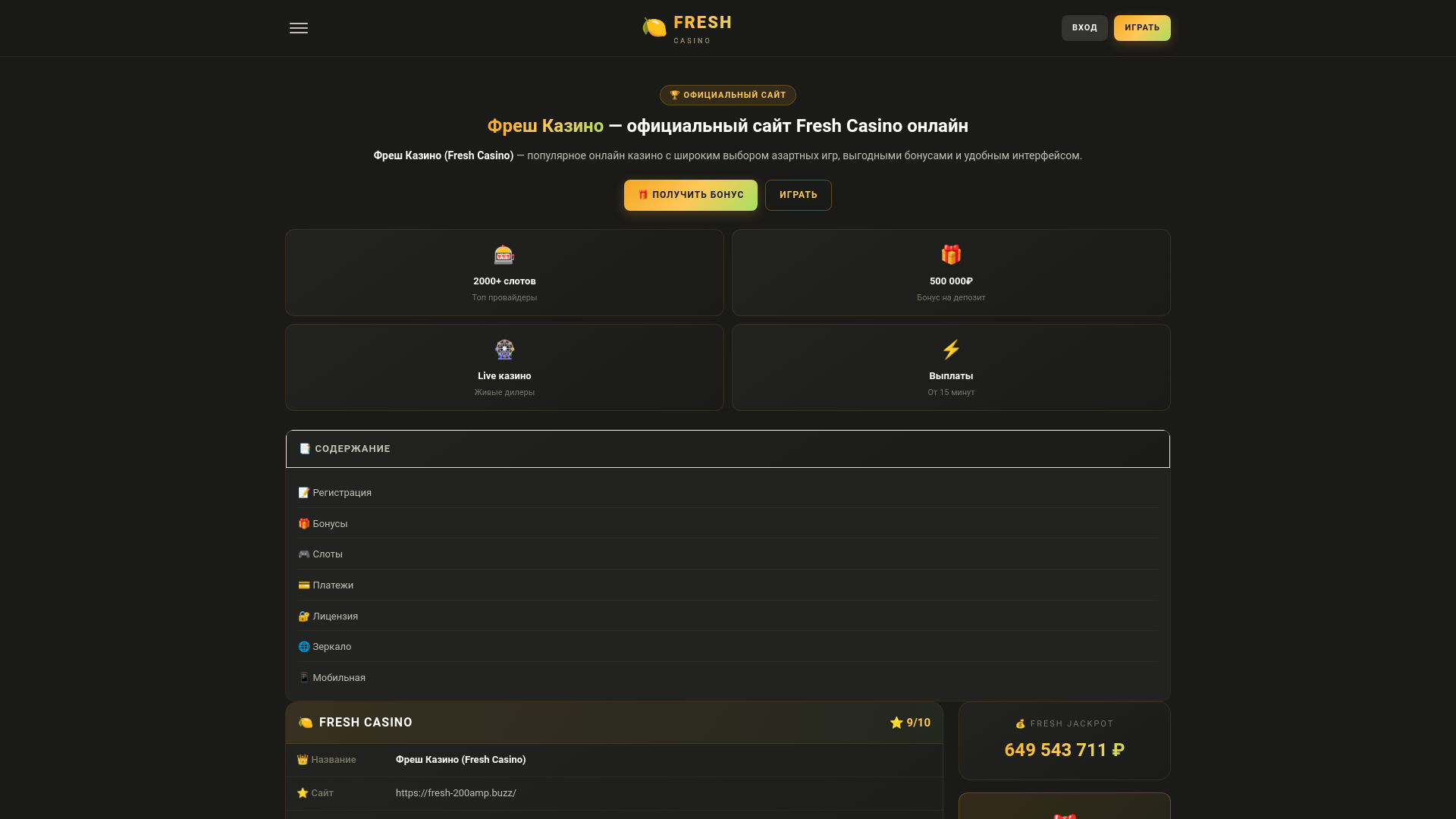This screenshot has height=819, width=1456.
Task: Click the memo icon beside Регистрация
Action: 304,493
